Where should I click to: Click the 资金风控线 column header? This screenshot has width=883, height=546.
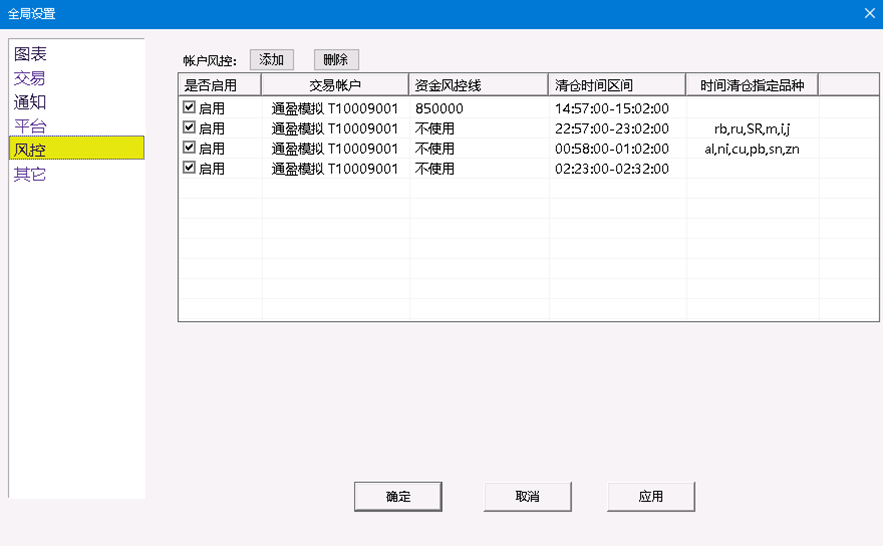pyautogui.click(x=478, y=85)
